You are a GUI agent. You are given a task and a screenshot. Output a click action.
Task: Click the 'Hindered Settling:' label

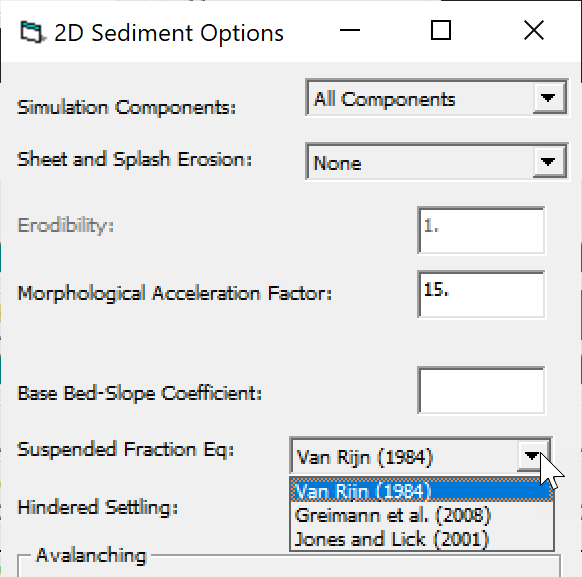[x=98, y=507]
